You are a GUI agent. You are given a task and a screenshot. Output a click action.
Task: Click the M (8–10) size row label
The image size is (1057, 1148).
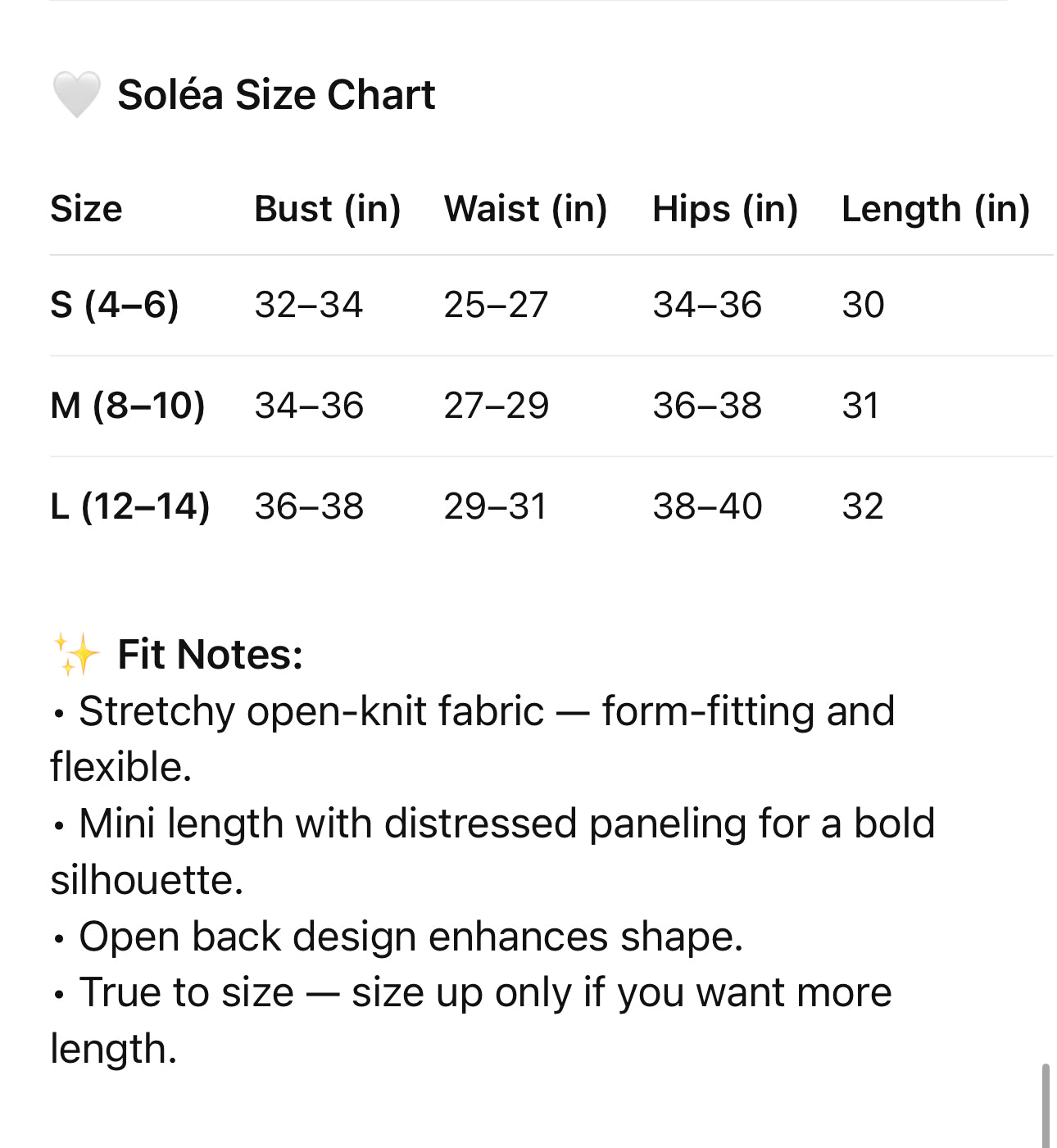click(x=127, y=406)
